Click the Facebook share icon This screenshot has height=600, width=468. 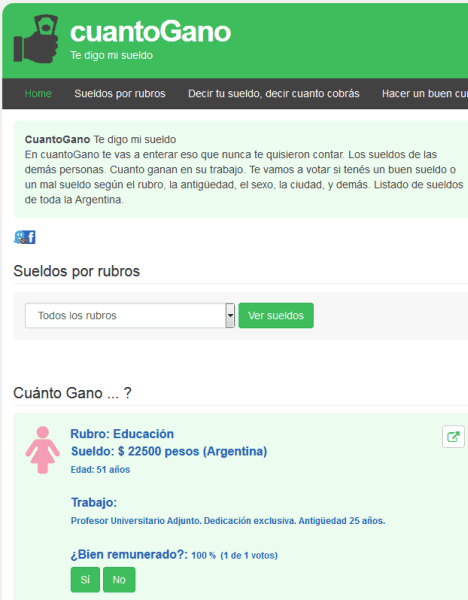coord(31,237)
